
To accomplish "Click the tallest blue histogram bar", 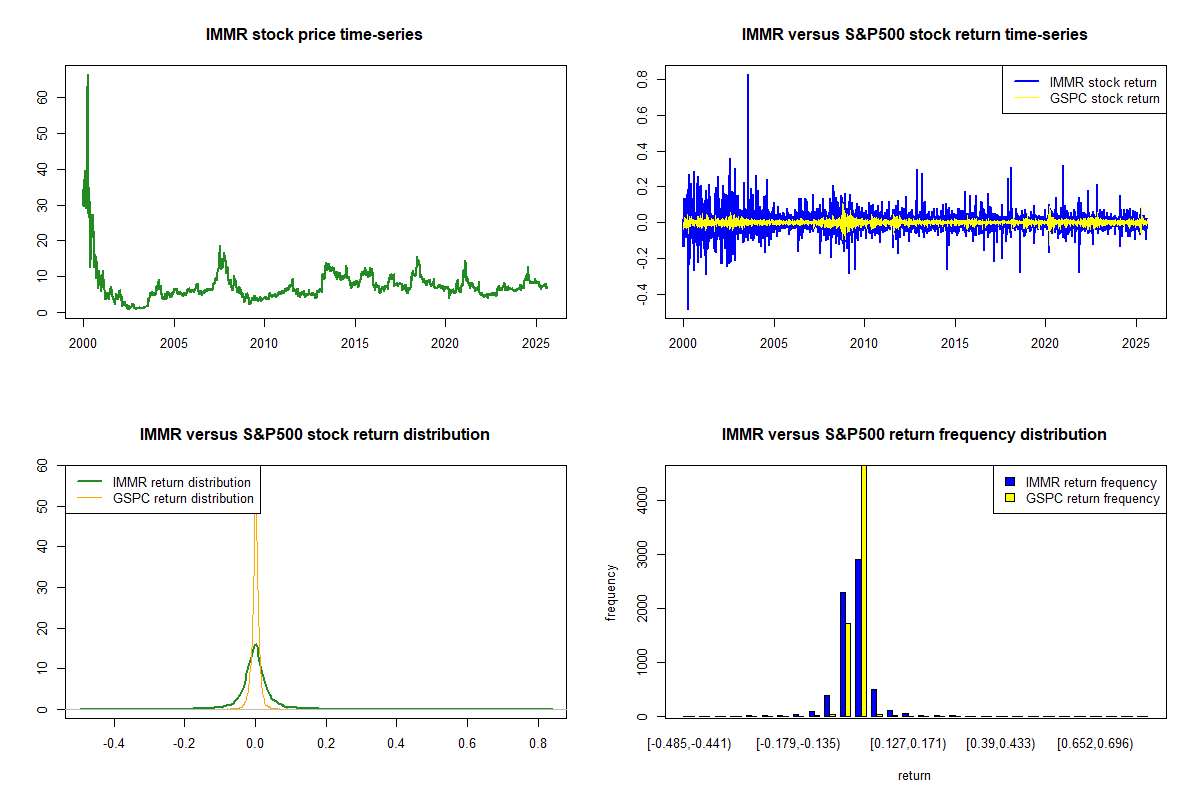I will (x=858, y=640).
